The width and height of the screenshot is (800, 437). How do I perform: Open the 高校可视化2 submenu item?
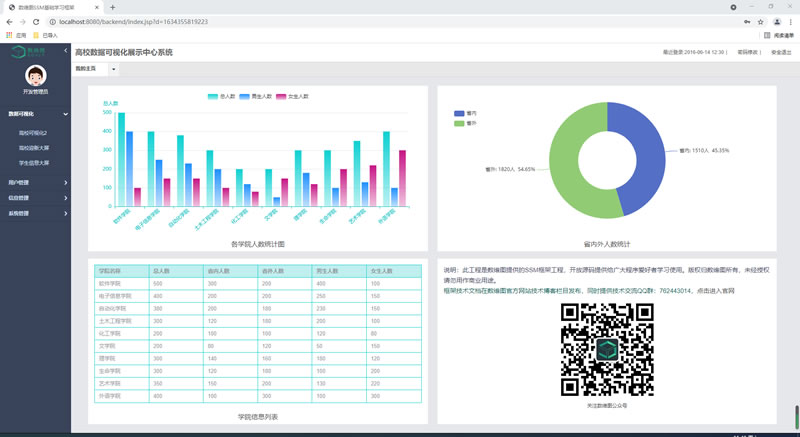point(33,133)
